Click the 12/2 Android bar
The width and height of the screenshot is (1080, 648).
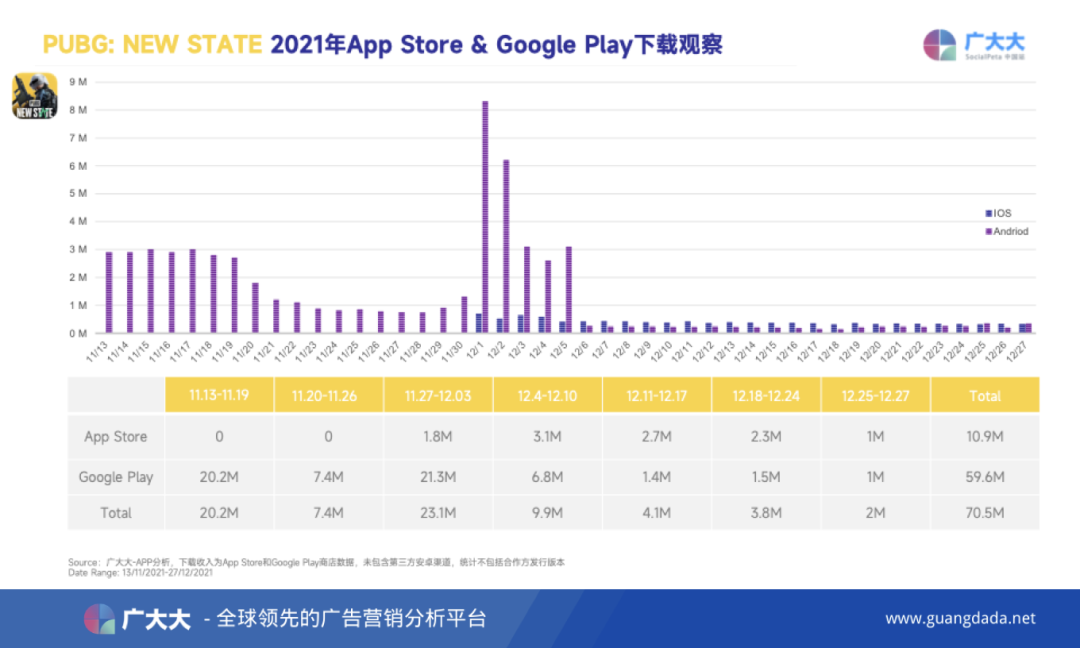(506, 247)
